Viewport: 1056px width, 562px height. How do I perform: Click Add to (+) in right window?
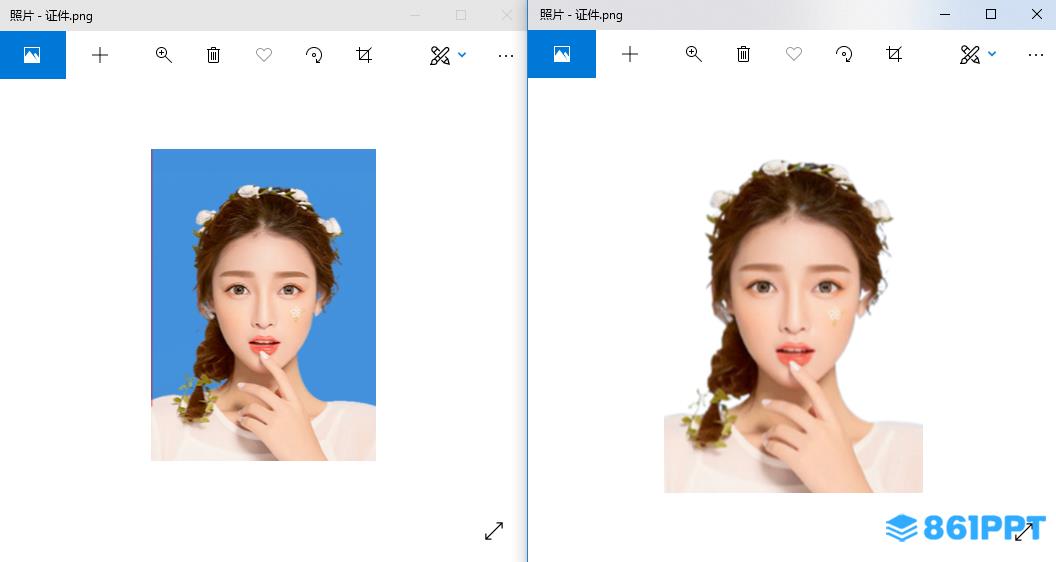pyautogui.click(x=630, y=54)
